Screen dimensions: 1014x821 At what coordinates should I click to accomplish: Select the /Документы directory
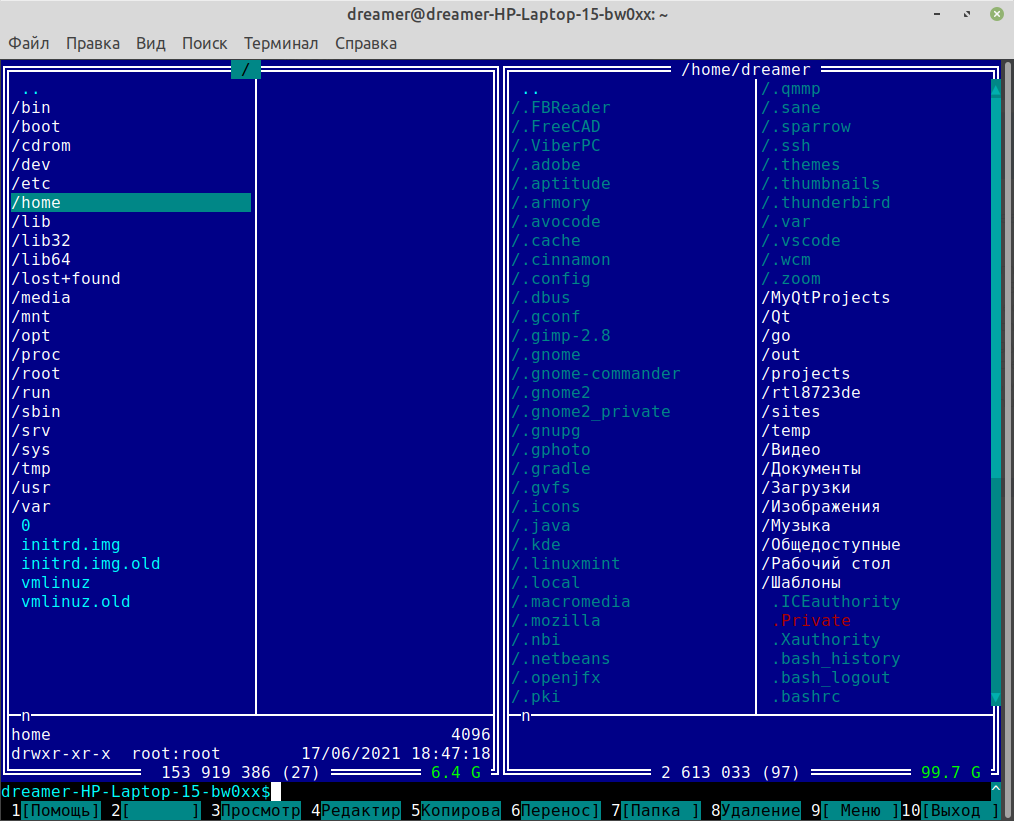click(x=811, y=469)
